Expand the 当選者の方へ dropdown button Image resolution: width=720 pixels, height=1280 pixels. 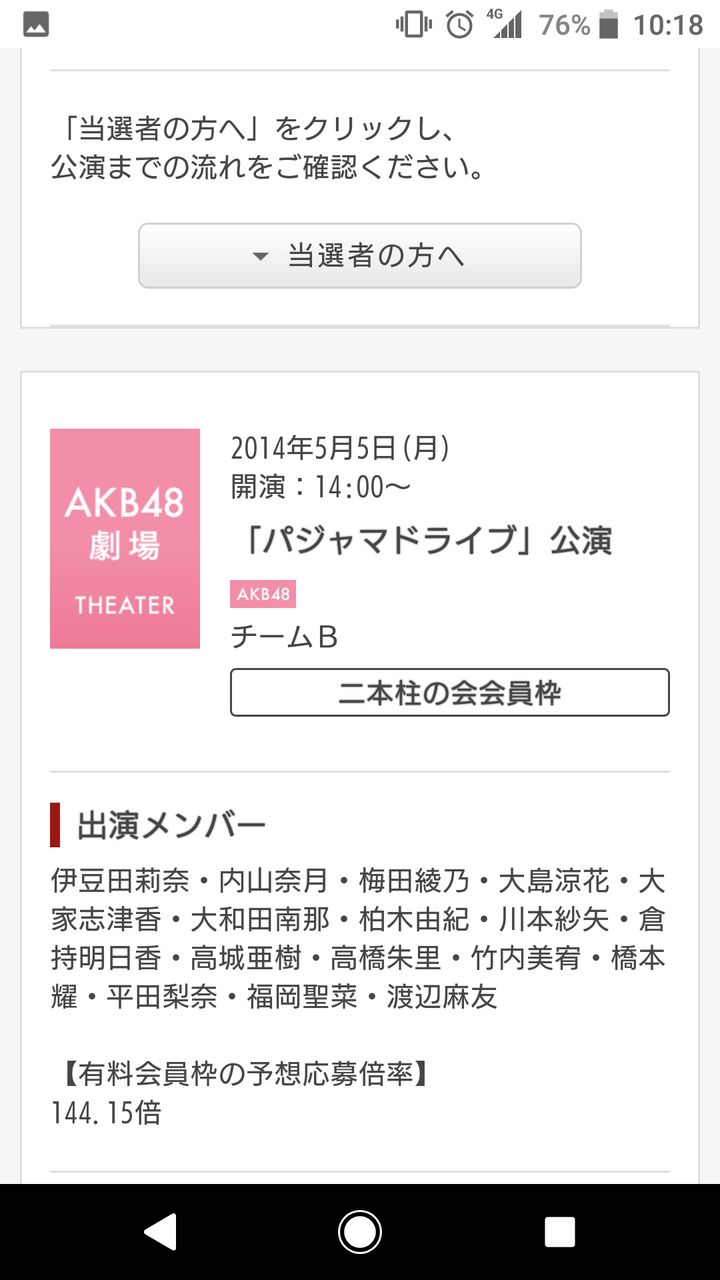pyautogui.click(x=359, y=256)
